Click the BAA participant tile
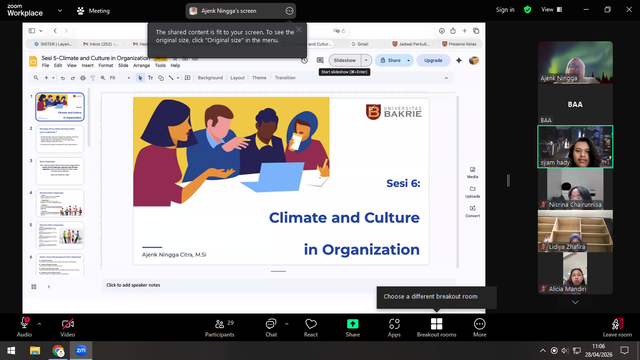The image size is (640, 360). [x=575, y=104]
